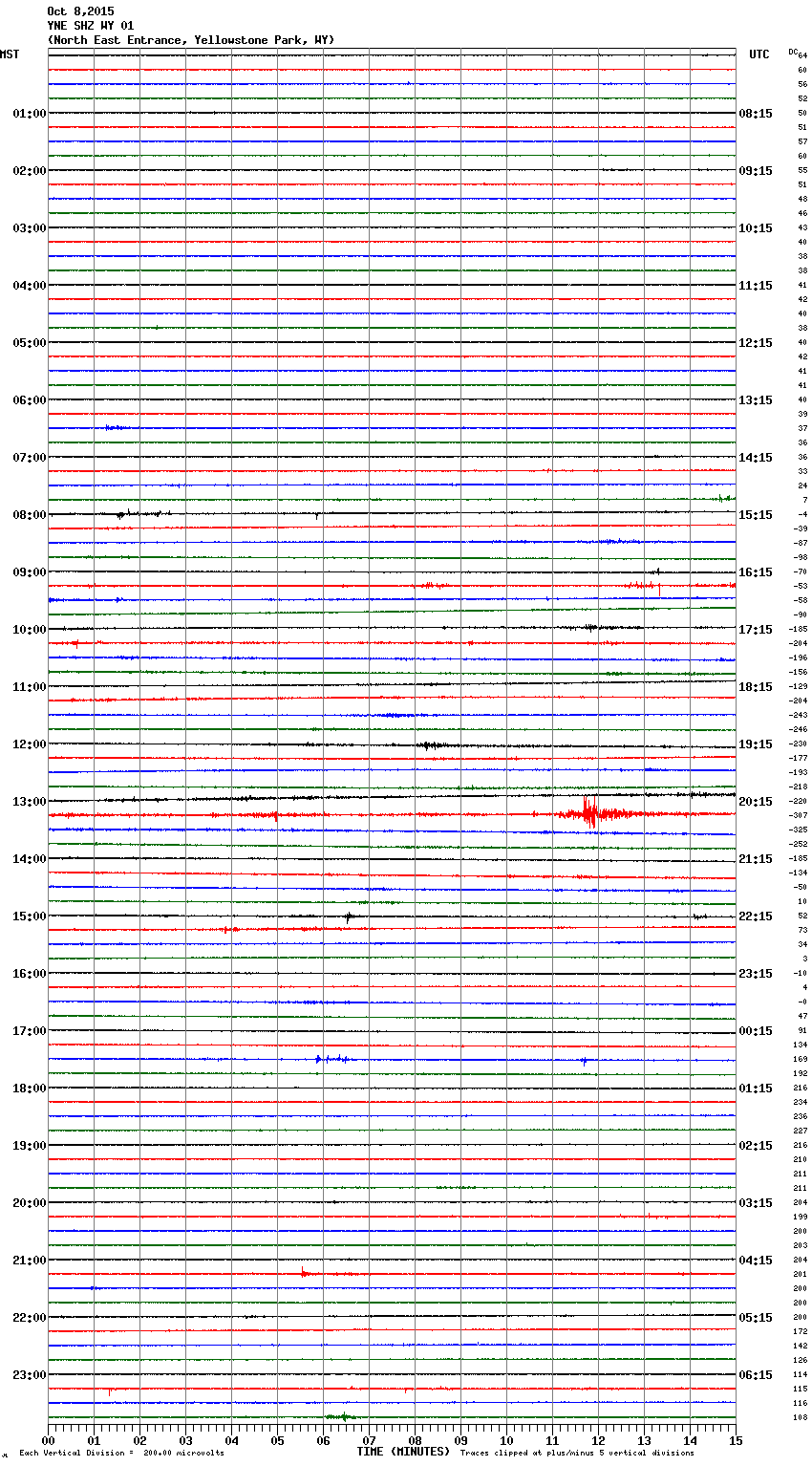Click the 04:15 UTC time label

pyautogui.click(x=756, y=1261)
